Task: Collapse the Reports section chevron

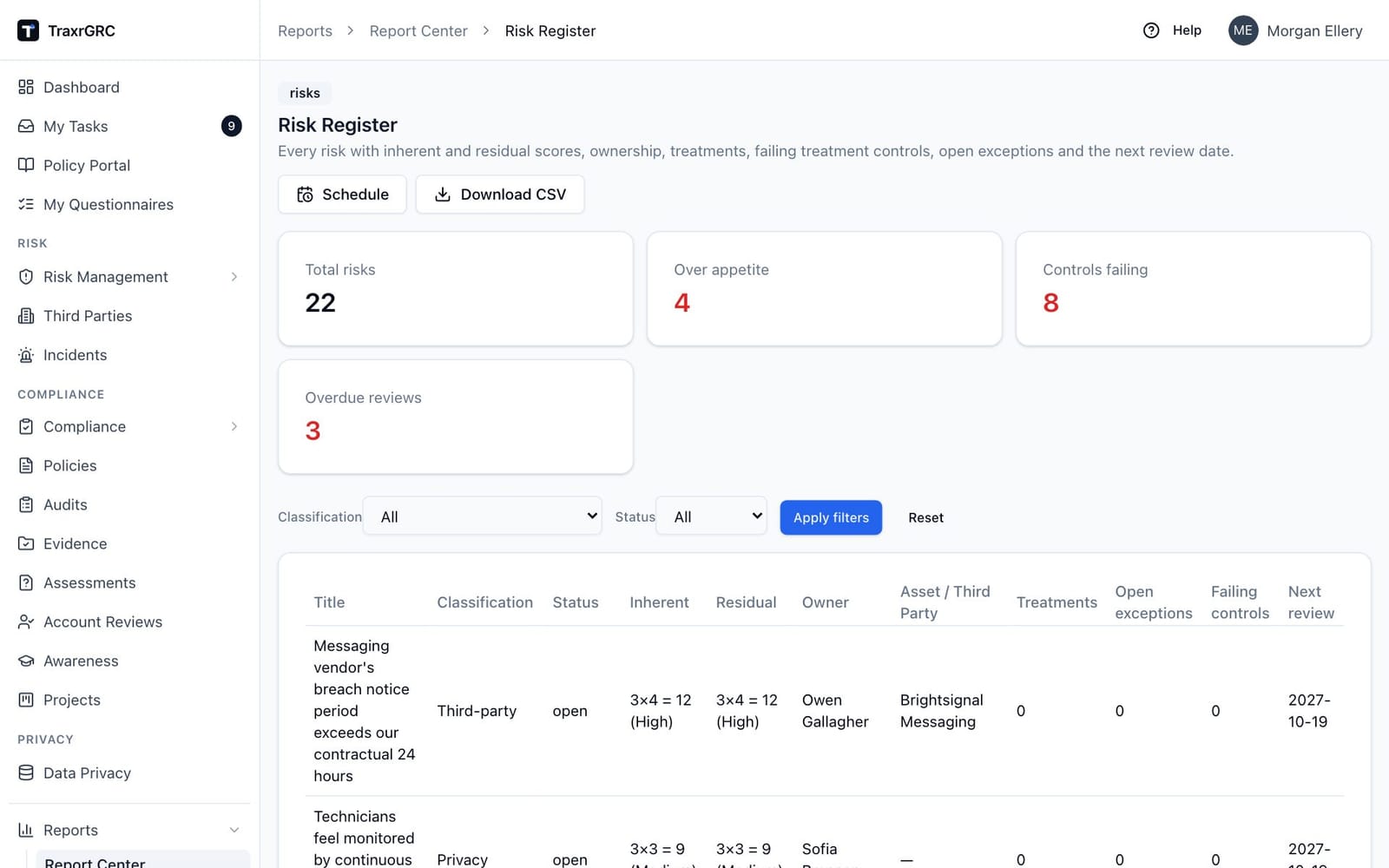Action: click(x=234, y=830)
